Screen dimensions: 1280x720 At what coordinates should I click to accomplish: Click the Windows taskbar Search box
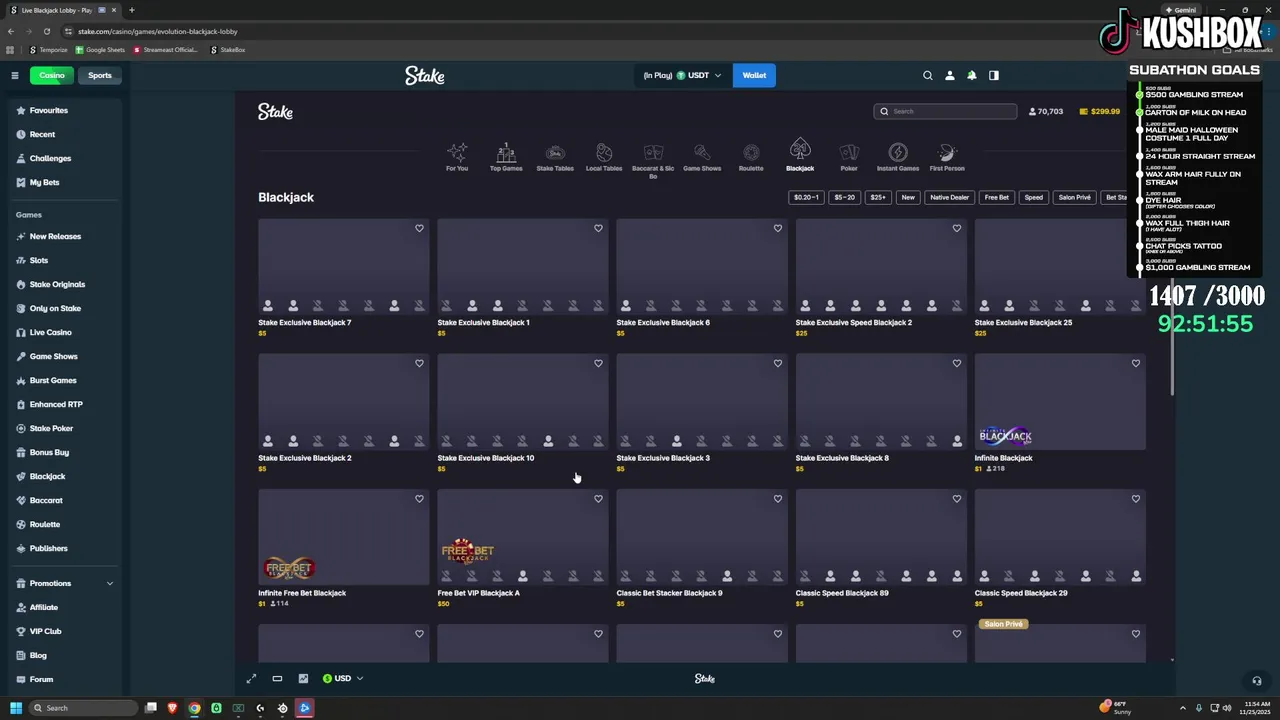[x=83, y=708]
